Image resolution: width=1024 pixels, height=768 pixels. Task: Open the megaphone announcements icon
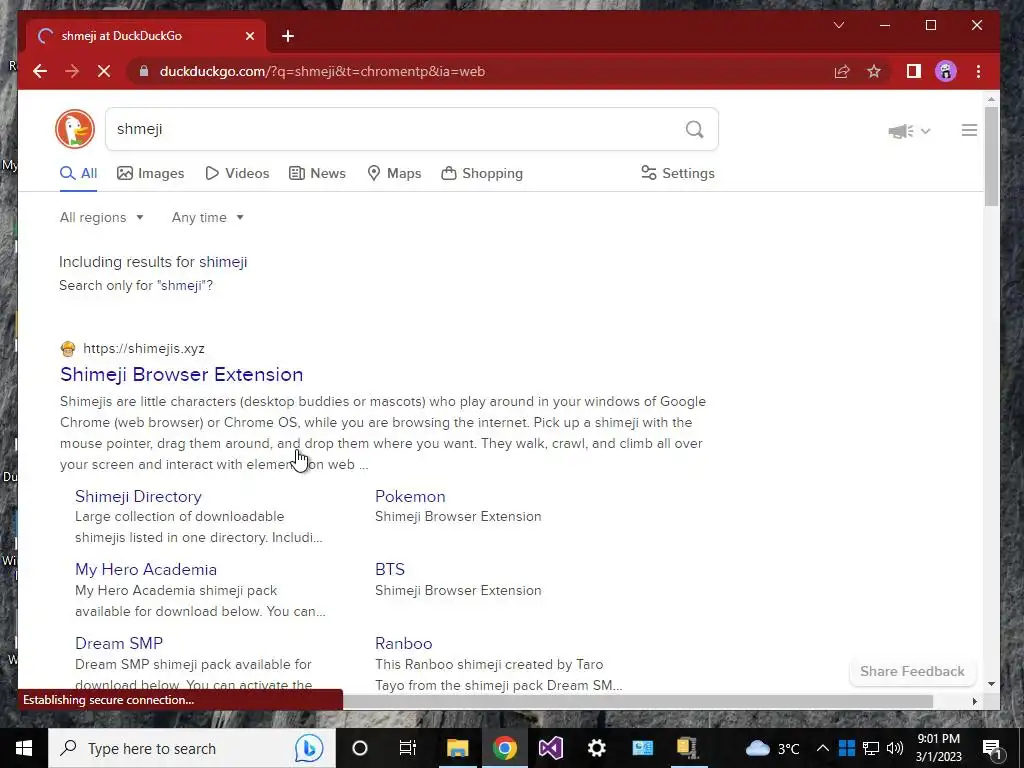tap(901, 131)
